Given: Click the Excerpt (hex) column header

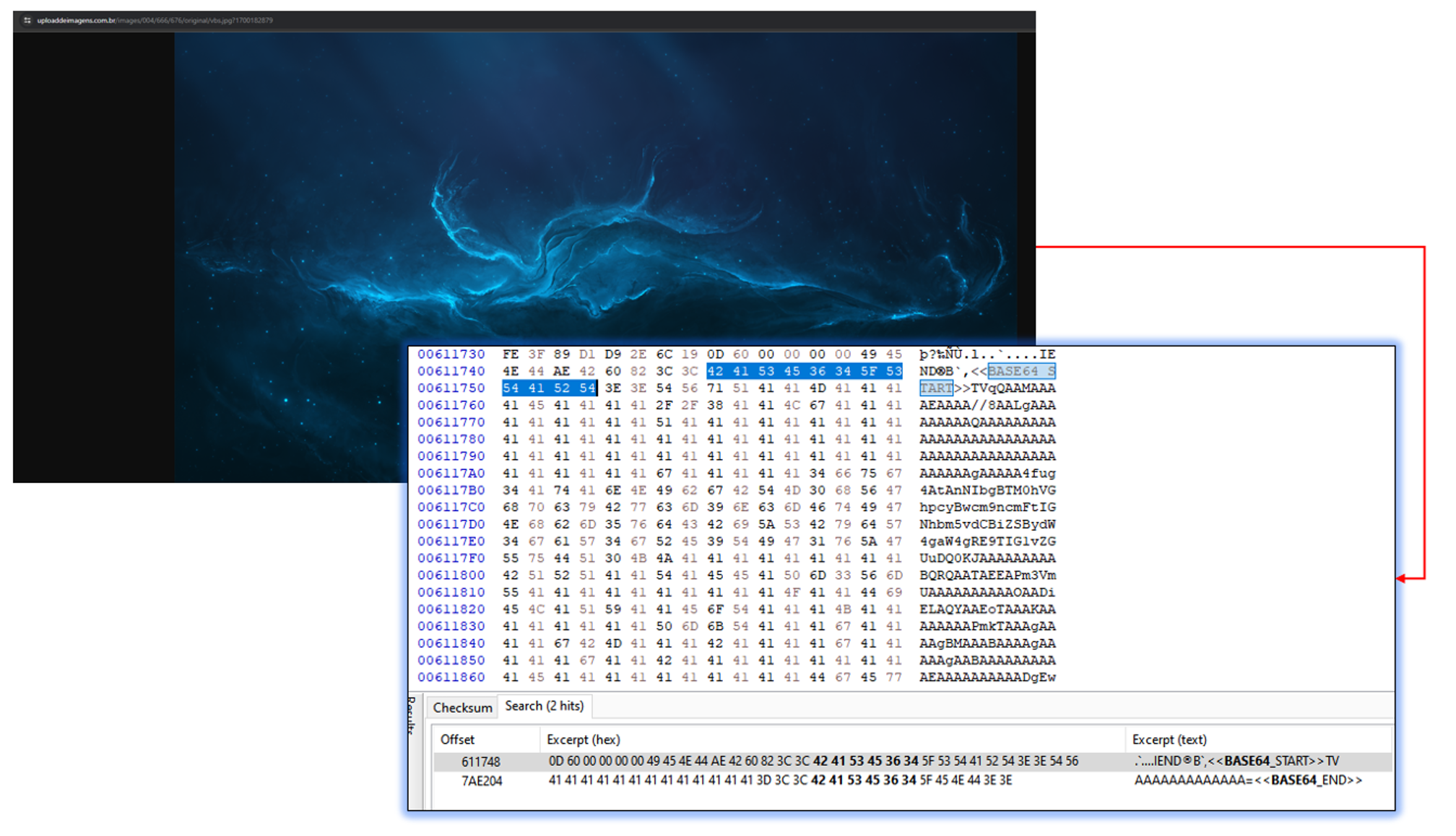Looking at the screenshot, I should click(584, 739).
